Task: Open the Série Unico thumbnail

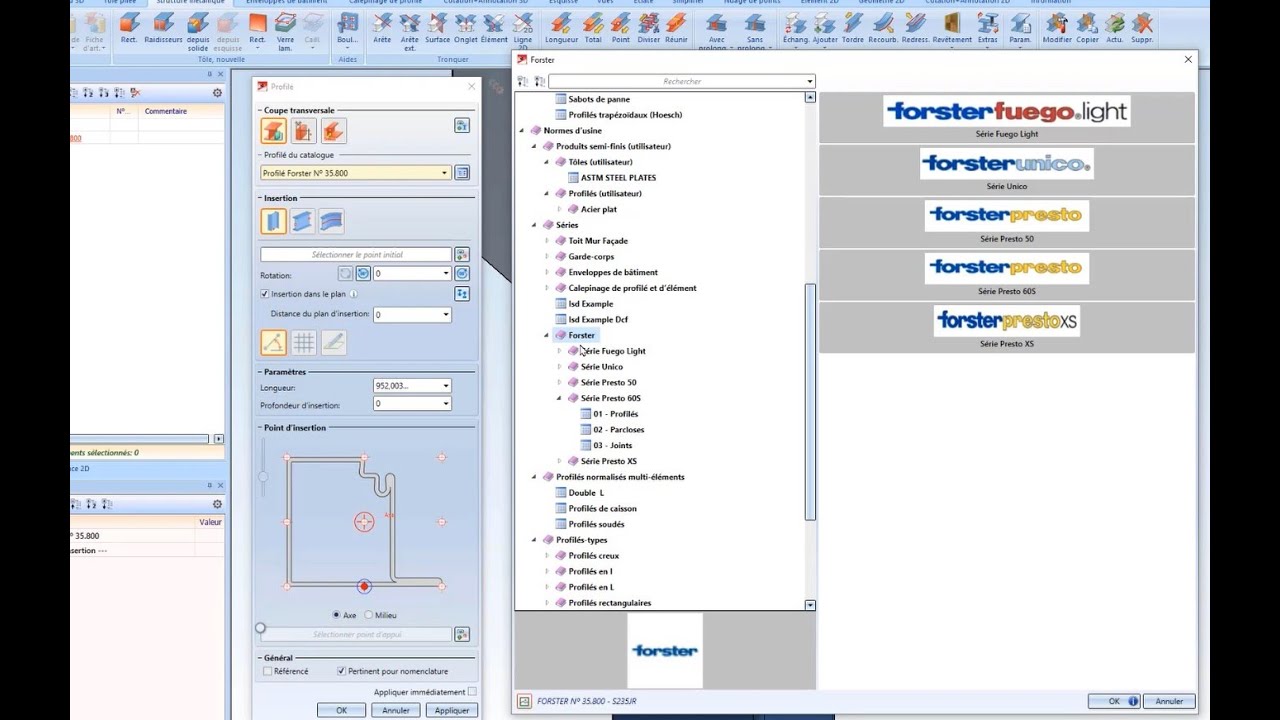Action: [1007, 170]
